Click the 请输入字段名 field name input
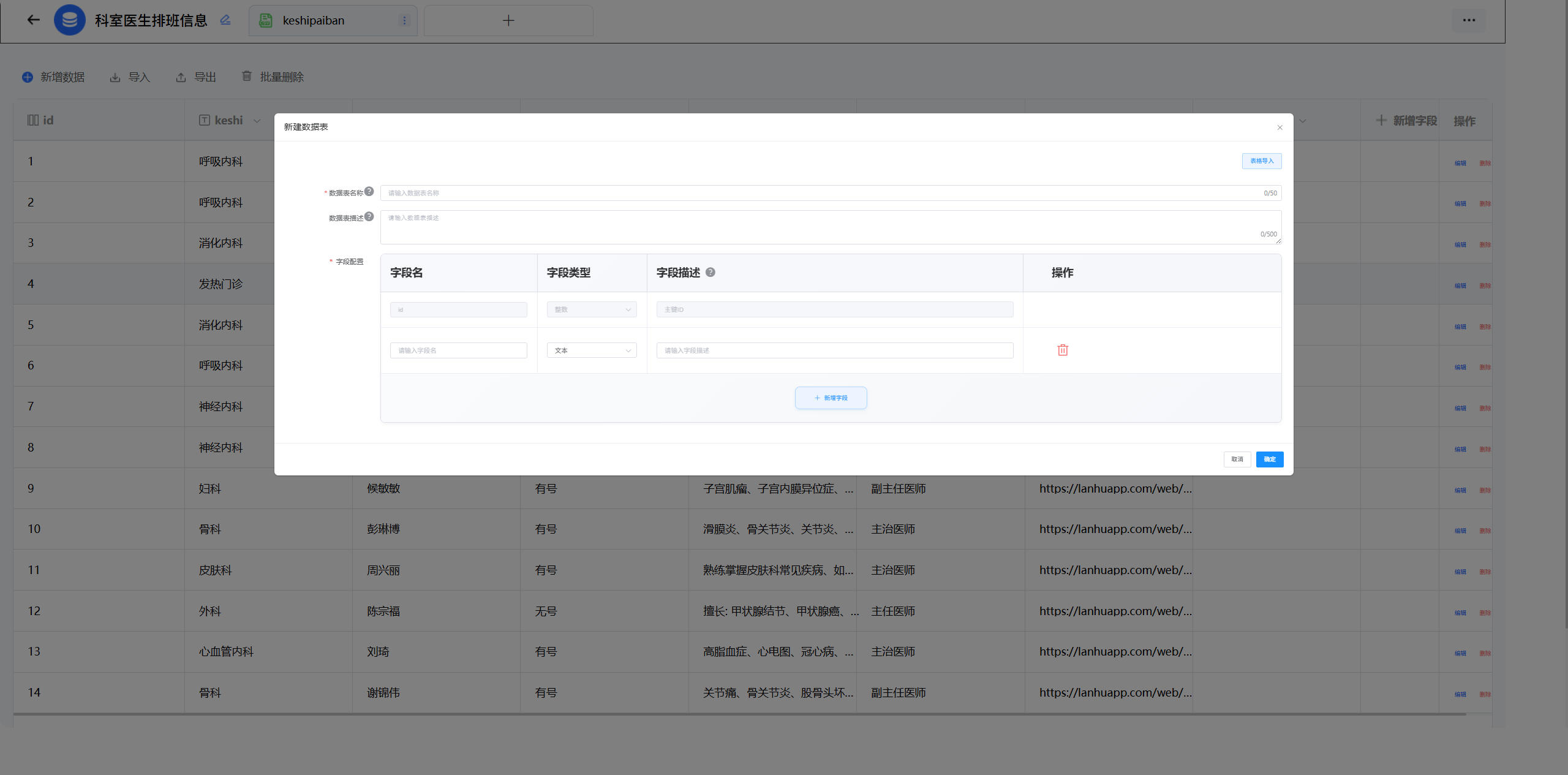This screenshot has width=1568, height=775. click(458, 350)
